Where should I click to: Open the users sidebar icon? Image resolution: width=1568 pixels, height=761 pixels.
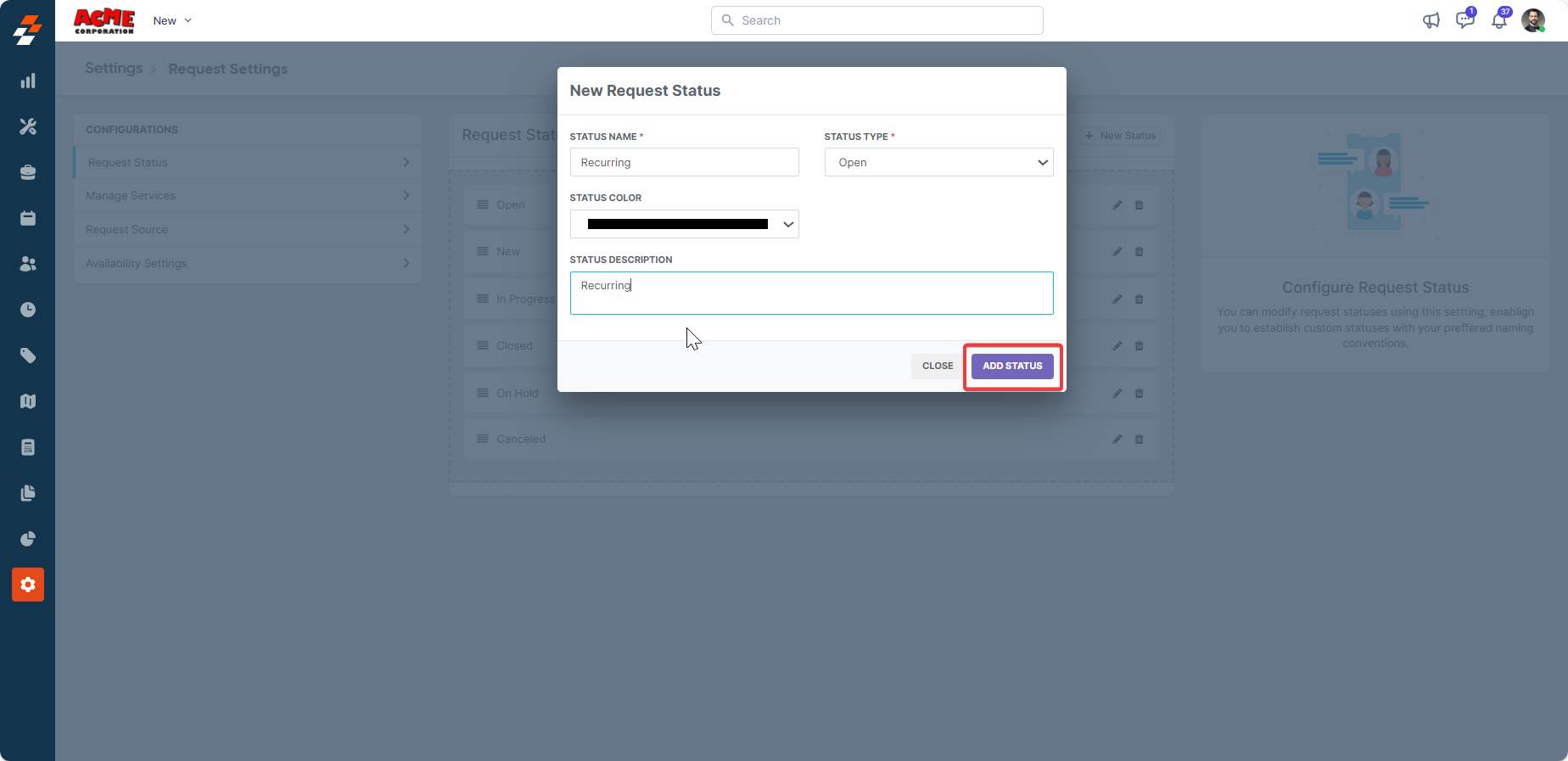(28, 264)
